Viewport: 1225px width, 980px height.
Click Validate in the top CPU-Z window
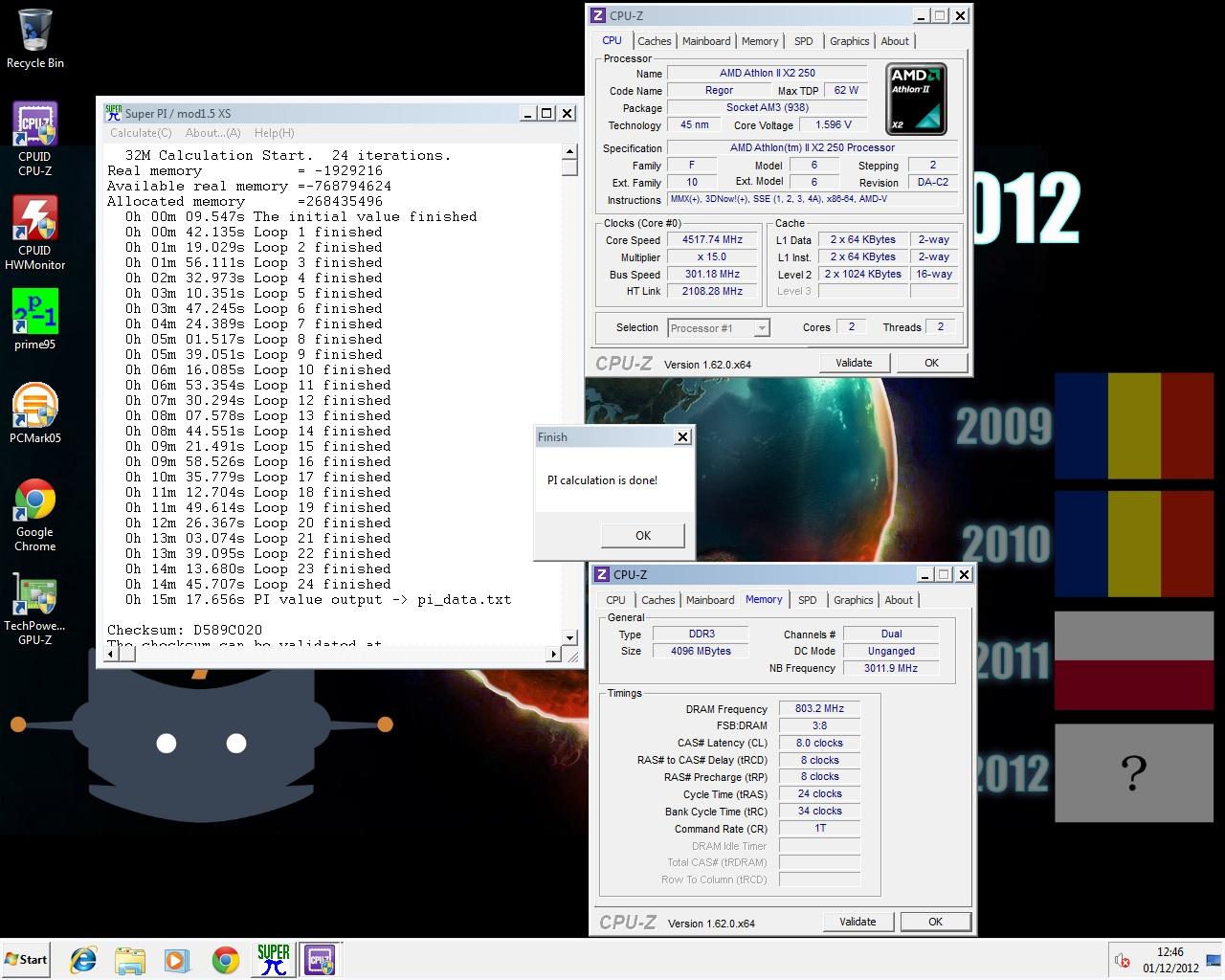click(x=854, y=363)
